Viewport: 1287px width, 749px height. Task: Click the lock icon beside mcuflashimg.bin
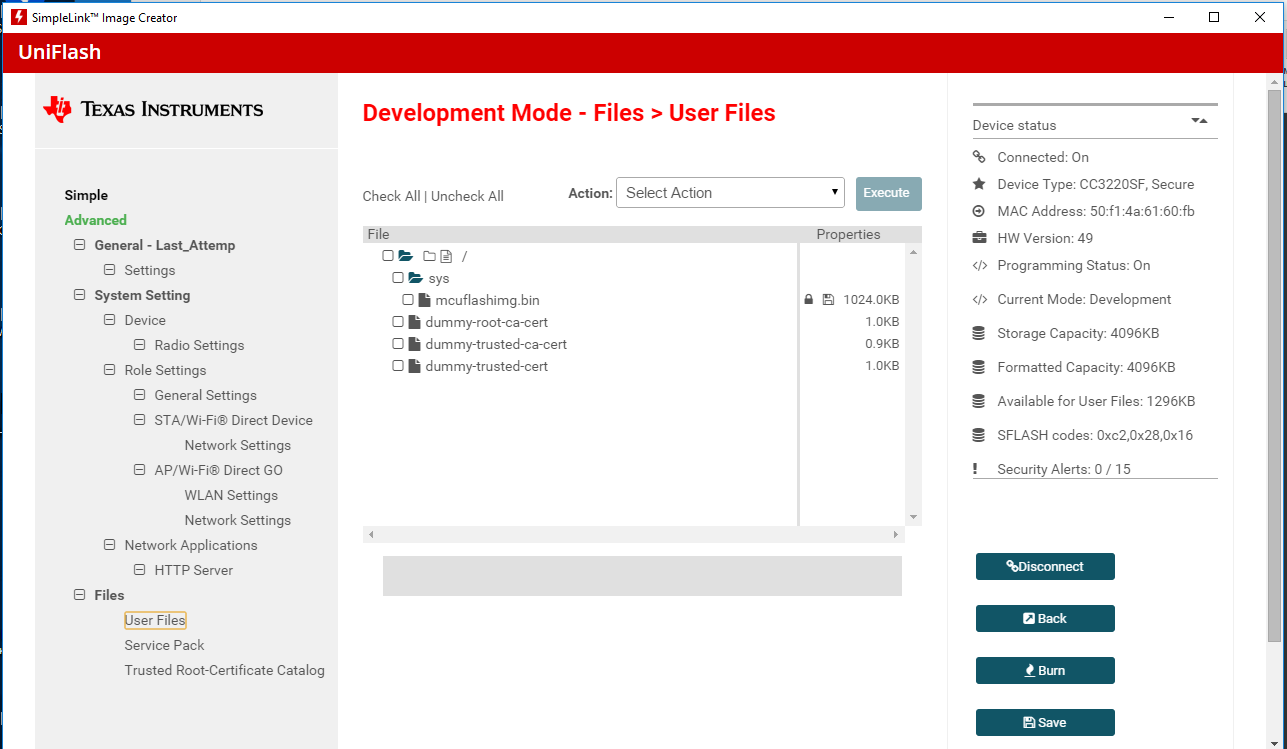pyautogui.click(x=809, y=300)
